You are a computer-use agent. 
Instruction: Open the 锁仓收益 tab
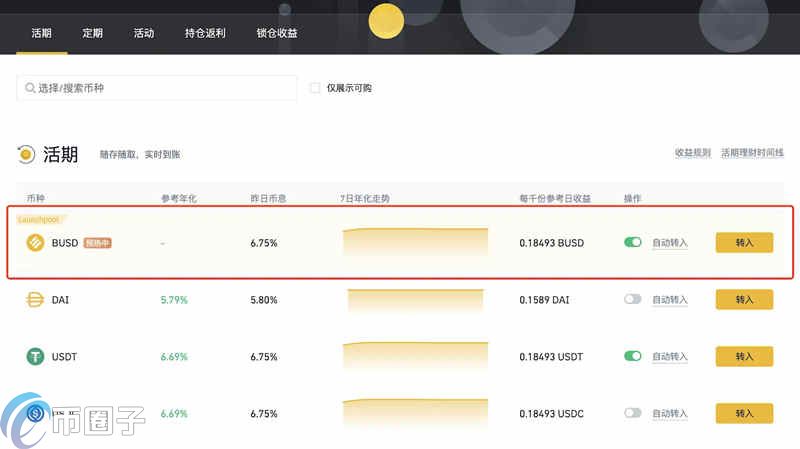coord(277,33)
